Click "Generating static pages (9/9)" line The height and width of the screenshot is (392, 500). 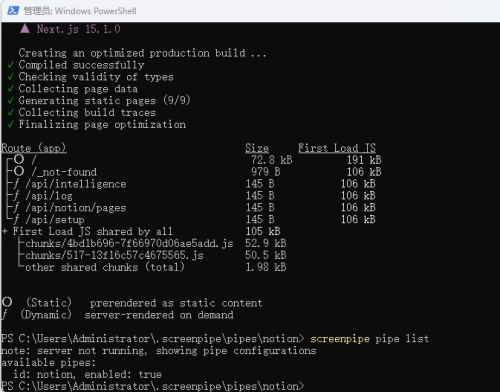(104, 101)
